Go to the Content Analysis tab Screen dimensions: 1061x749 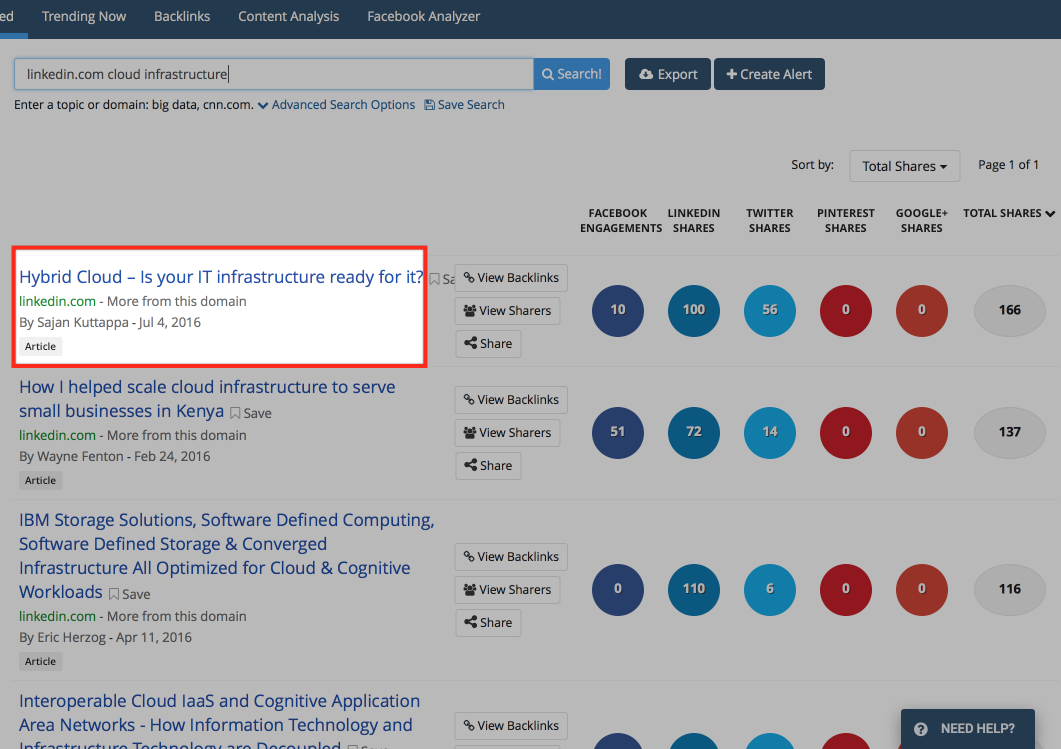click(x=288, y=16)
